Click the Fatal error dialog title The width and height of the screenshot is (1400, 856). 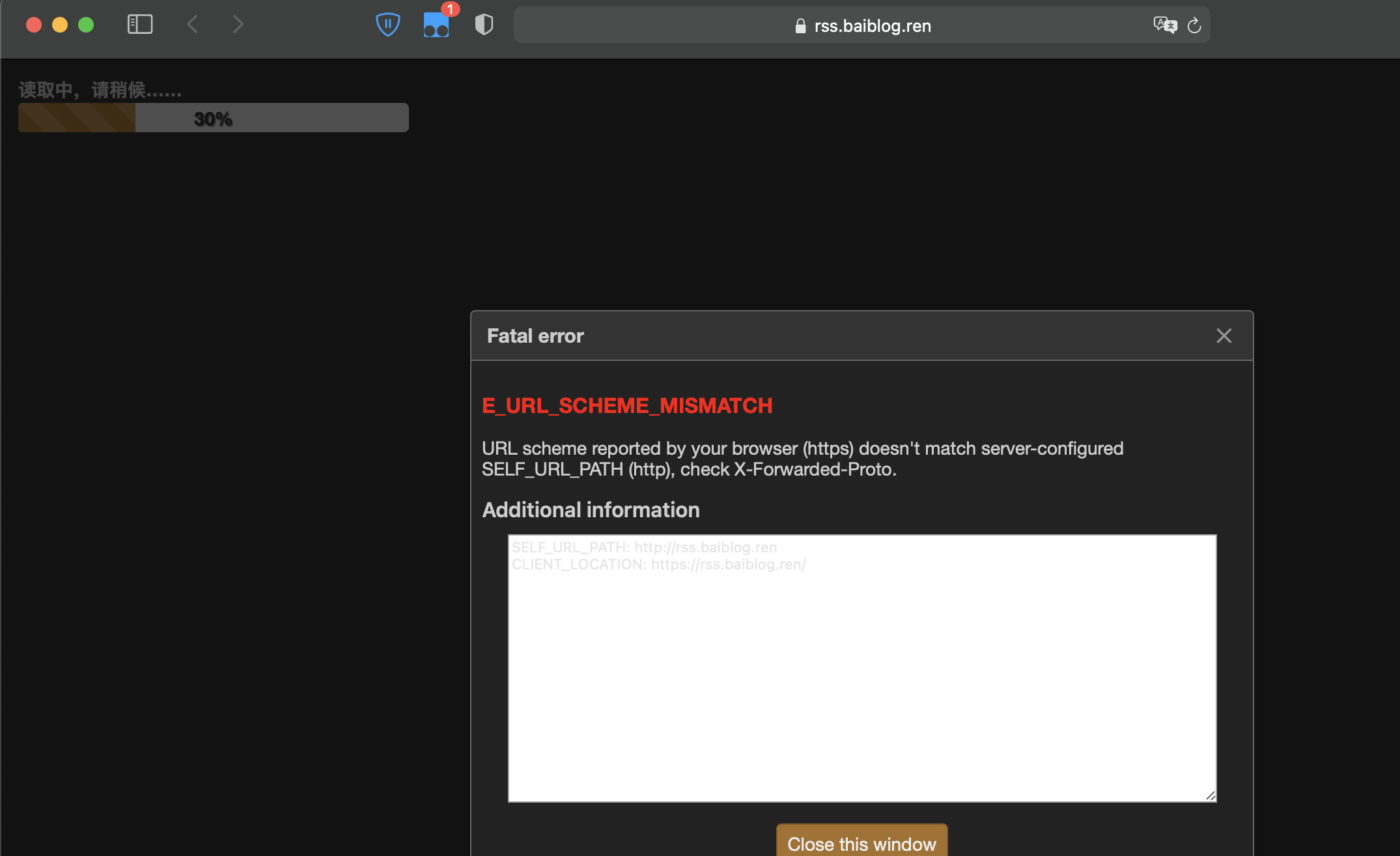[x=535, y=336]
